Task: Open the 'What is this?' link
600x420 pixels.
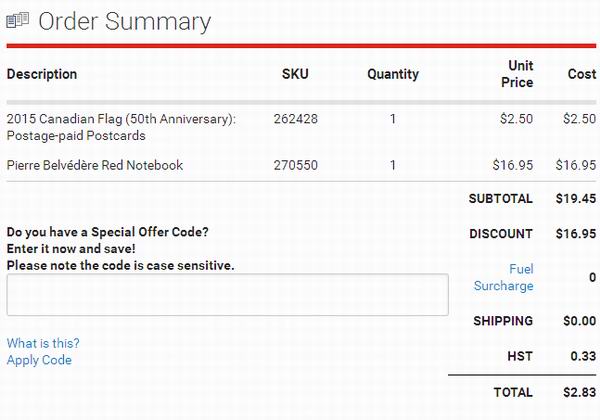Action: pyautogui.click(x=43, y=343)
